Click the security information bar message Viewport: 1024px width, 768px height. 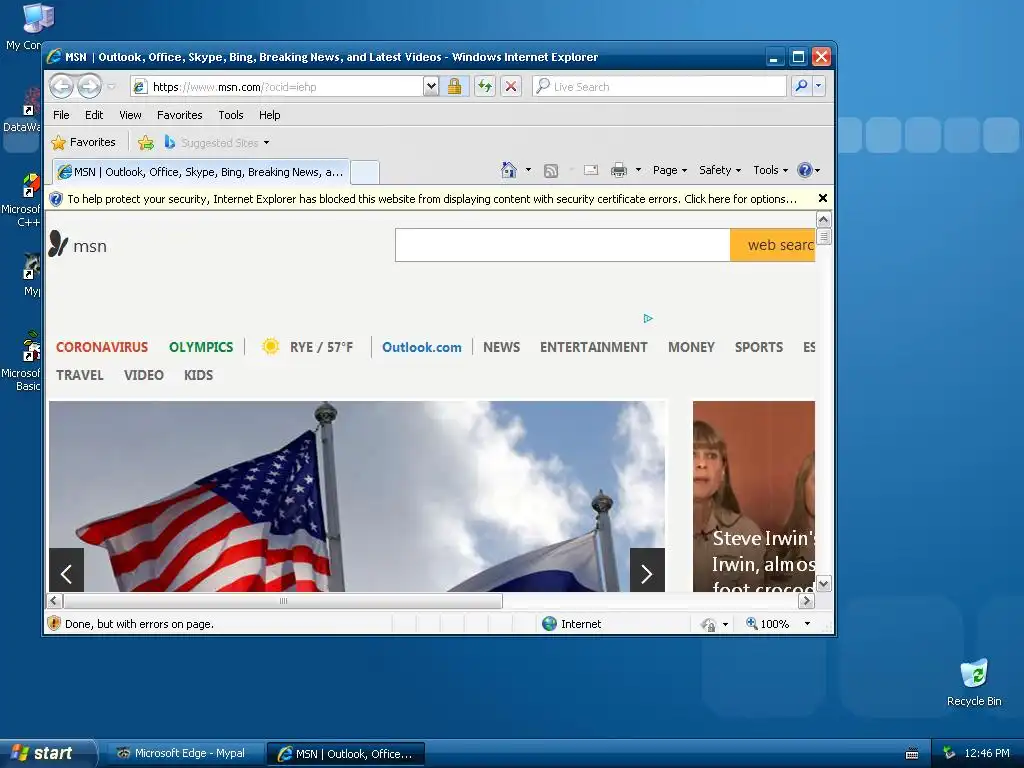click(x=431, y=199)
